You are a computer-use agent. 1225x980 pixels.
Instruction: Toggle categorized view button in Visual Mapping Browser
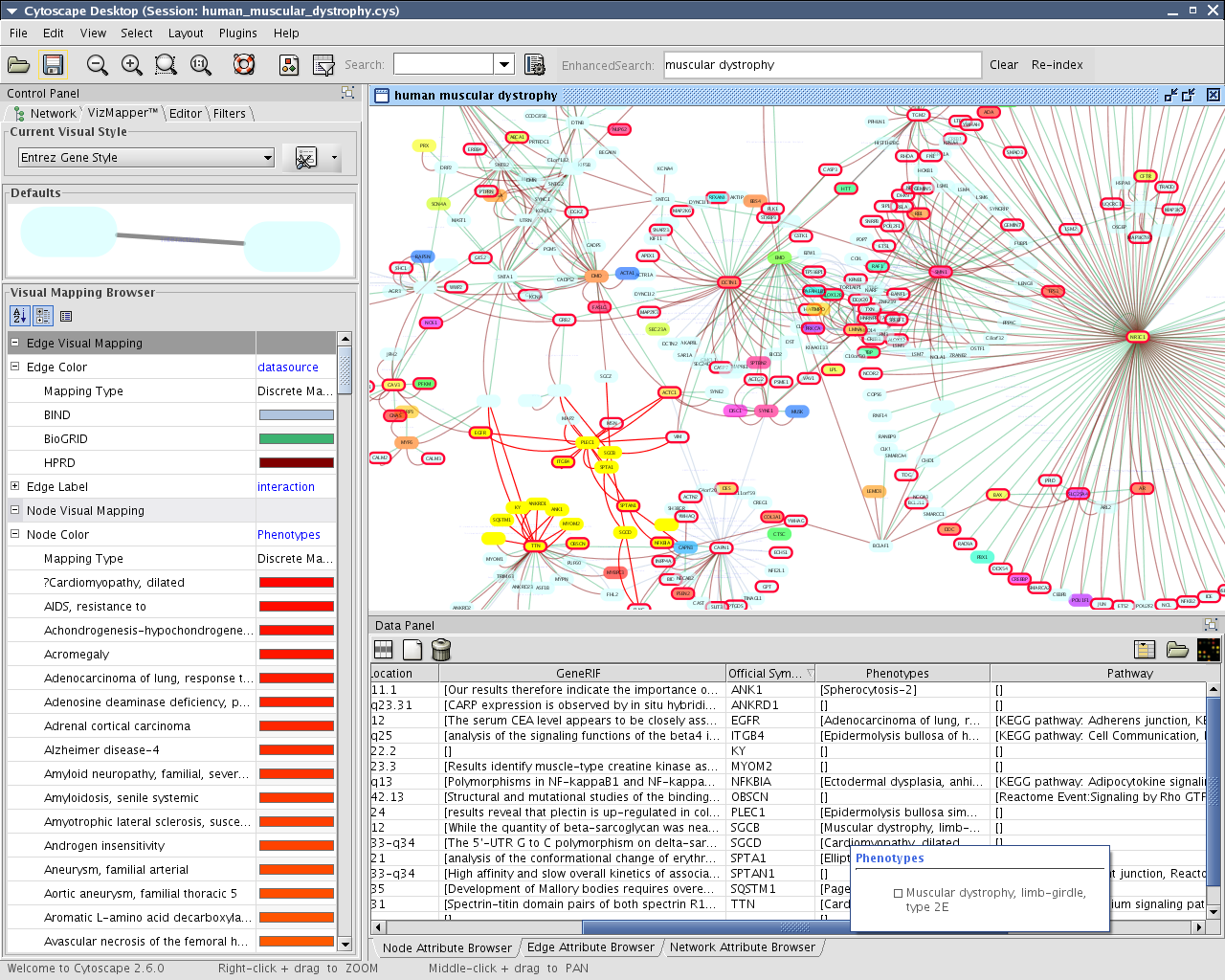[x=43, y=316]
